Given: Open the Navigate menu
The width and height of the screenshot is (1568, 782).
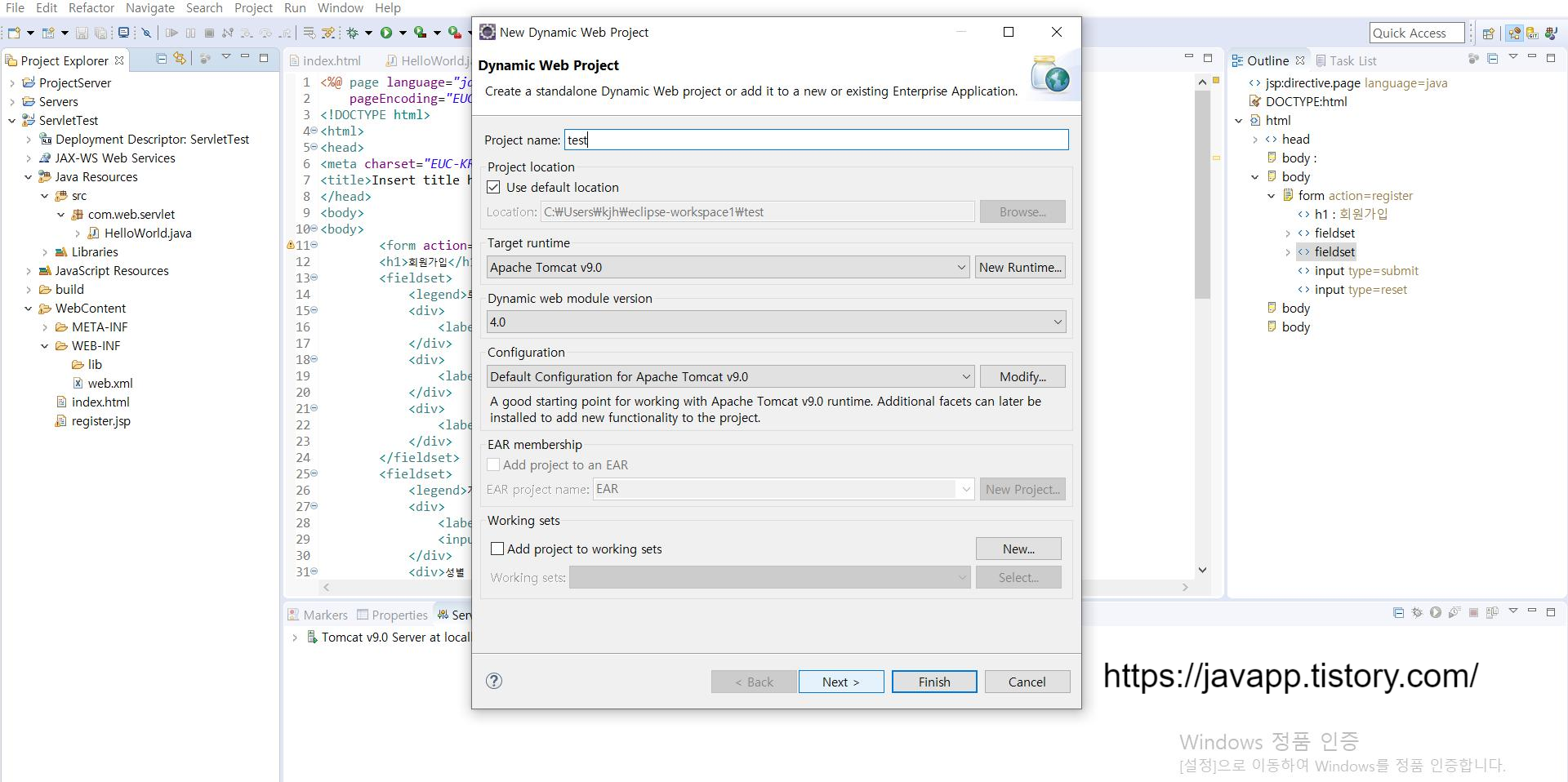Looking at the screenshot, I should click(149, 7).
